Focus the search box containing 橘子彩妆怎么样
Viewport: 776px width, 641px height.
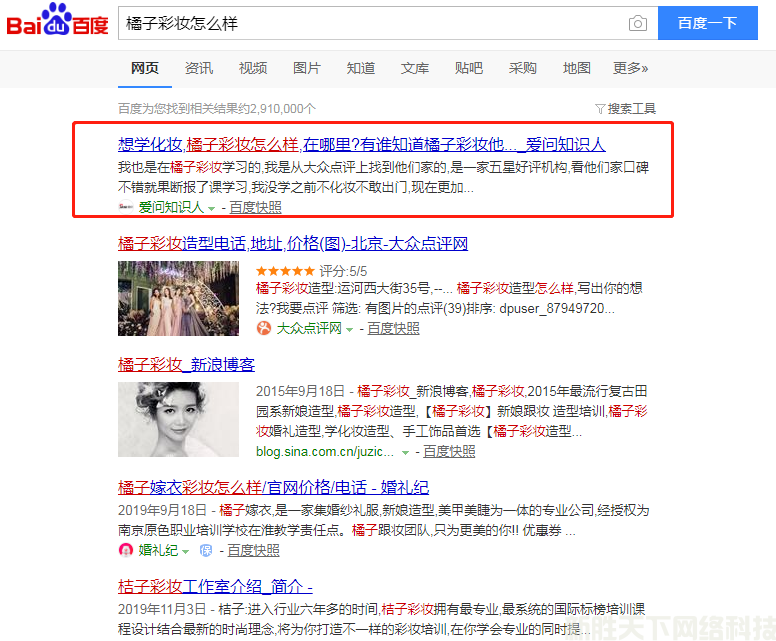point(370,23)
